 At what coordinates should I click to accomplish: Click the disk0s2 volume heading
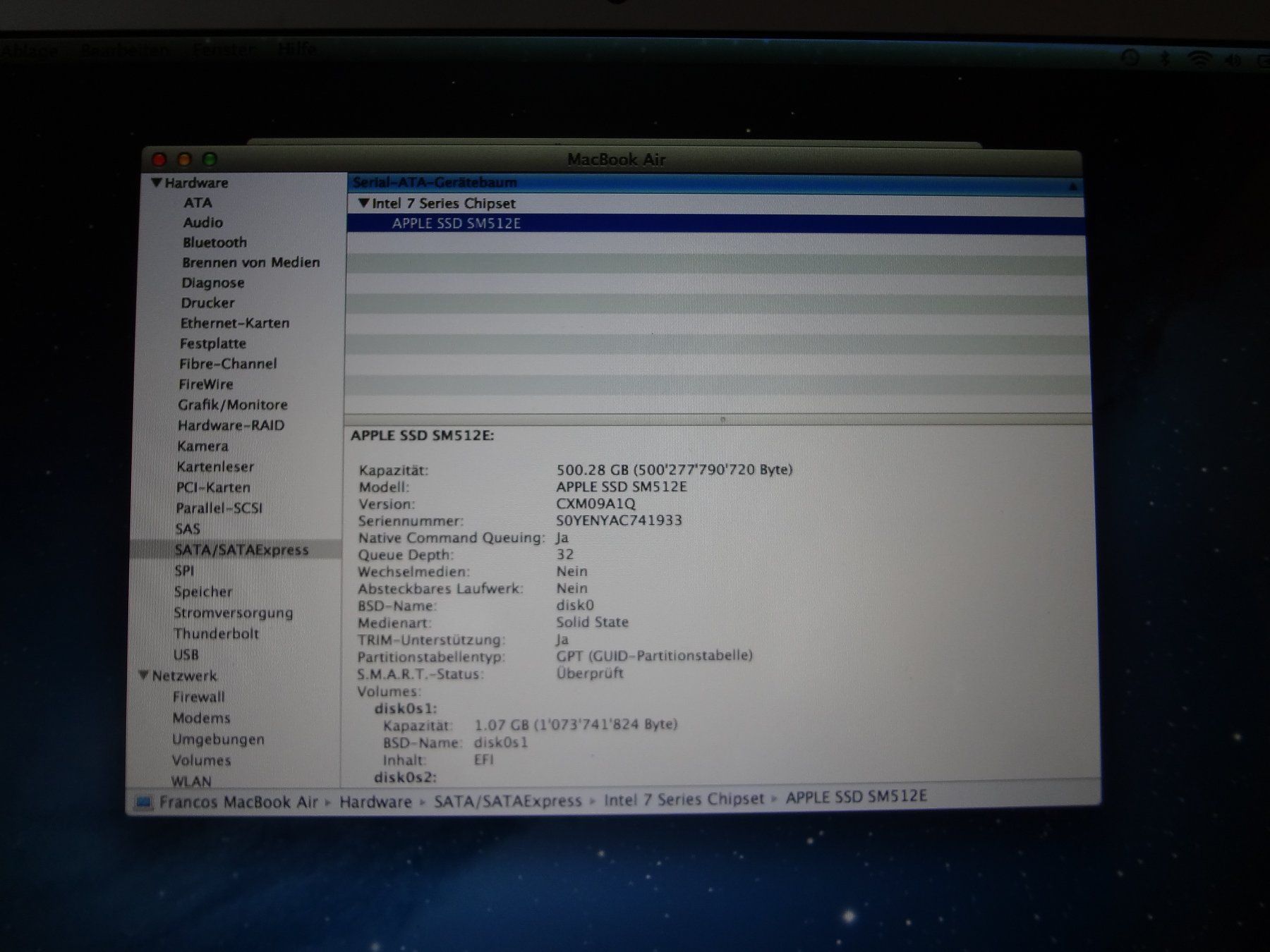tap(405, 776)
